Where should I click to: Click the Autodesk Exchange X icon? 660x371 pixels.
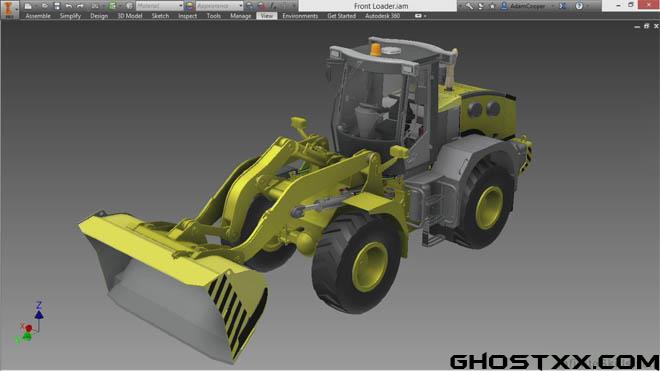coord(563,6)
